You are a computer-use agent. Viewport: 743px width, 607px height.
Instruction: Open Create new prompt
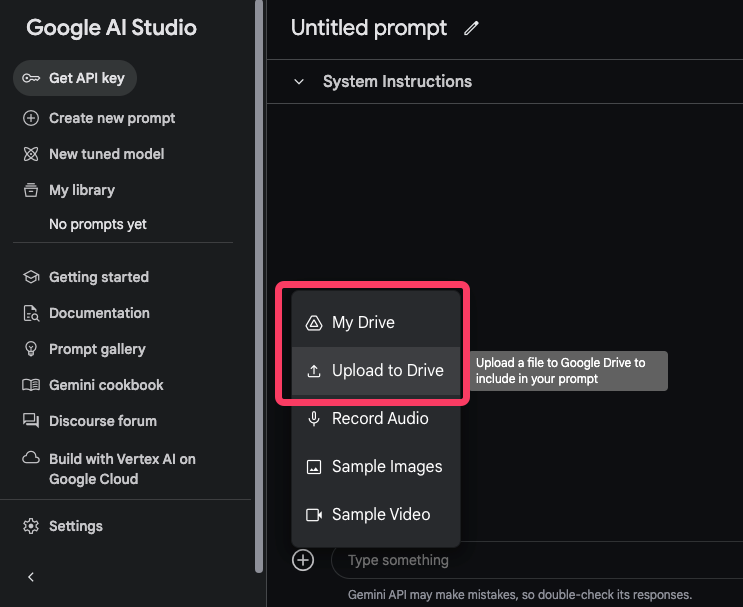112,118
